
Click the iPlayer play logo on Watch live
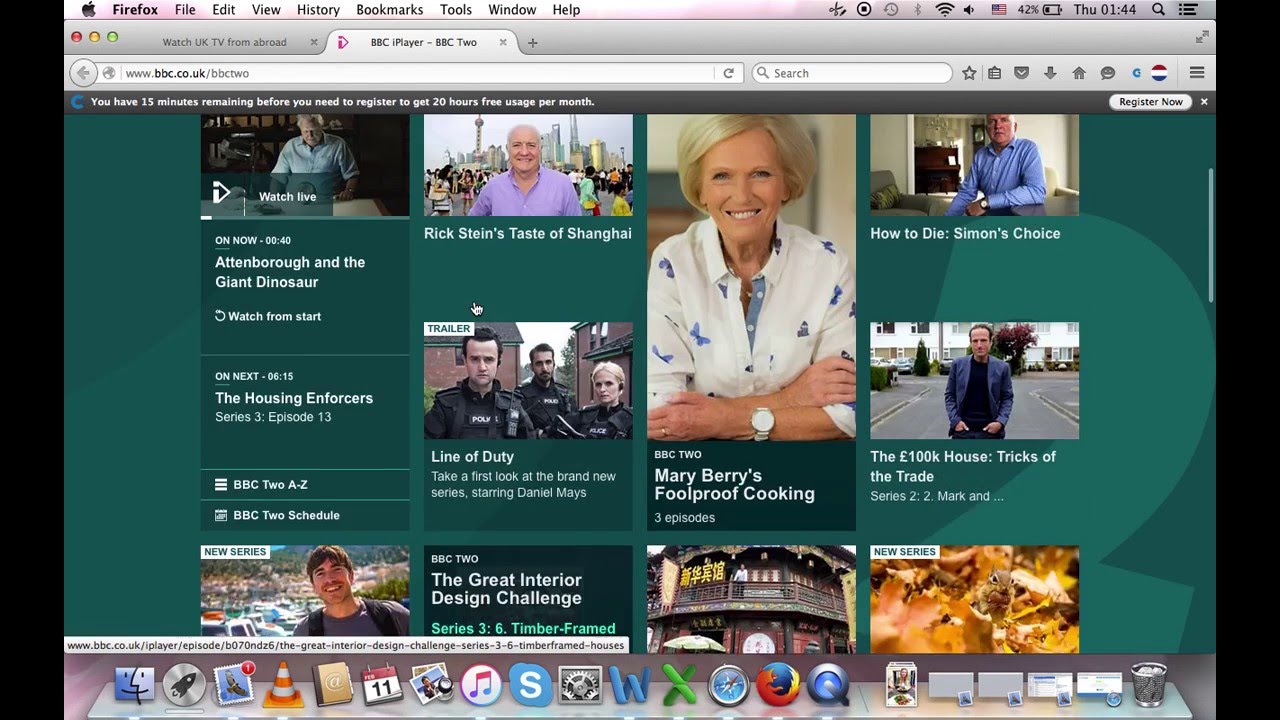pyautogui.click(x=222, y=192)
